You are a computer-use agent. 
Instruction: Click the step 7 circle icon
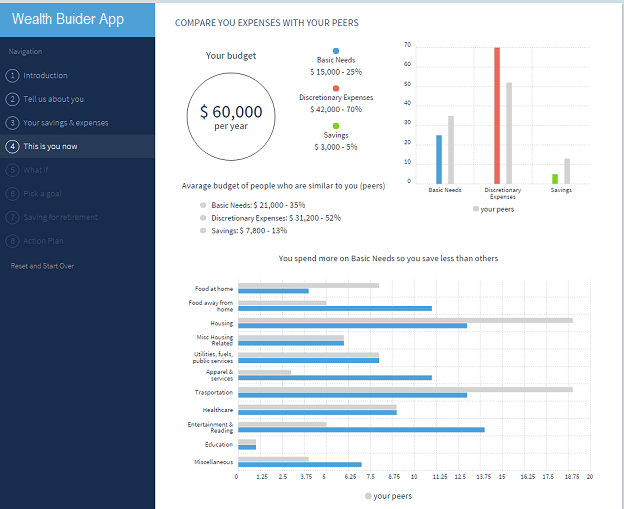pos(12,217)
